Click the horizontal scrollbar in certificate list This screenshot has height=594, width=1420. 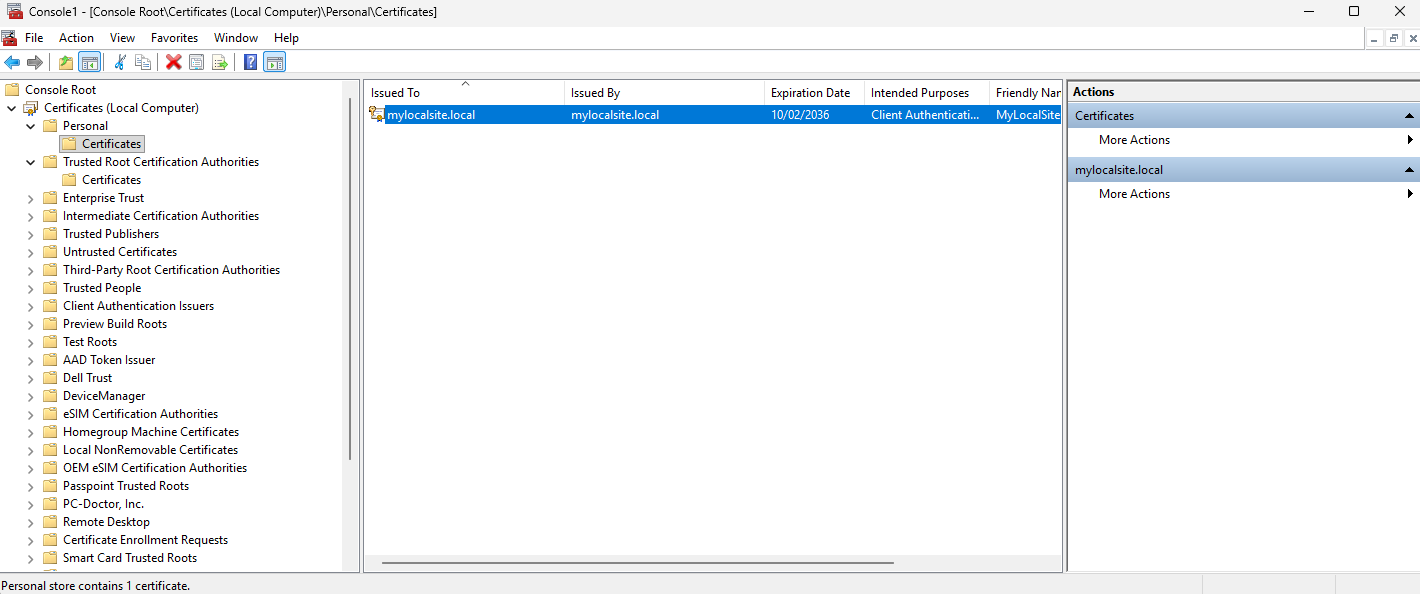point(637,563)
